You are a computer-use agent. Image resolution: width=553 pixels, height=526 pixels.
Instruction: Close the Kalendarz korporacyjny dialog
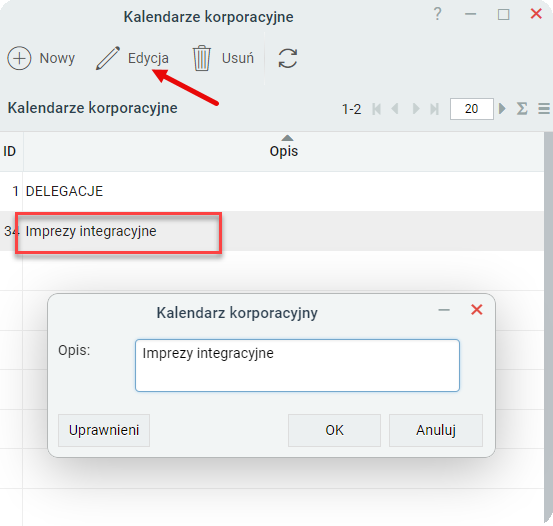477,310
